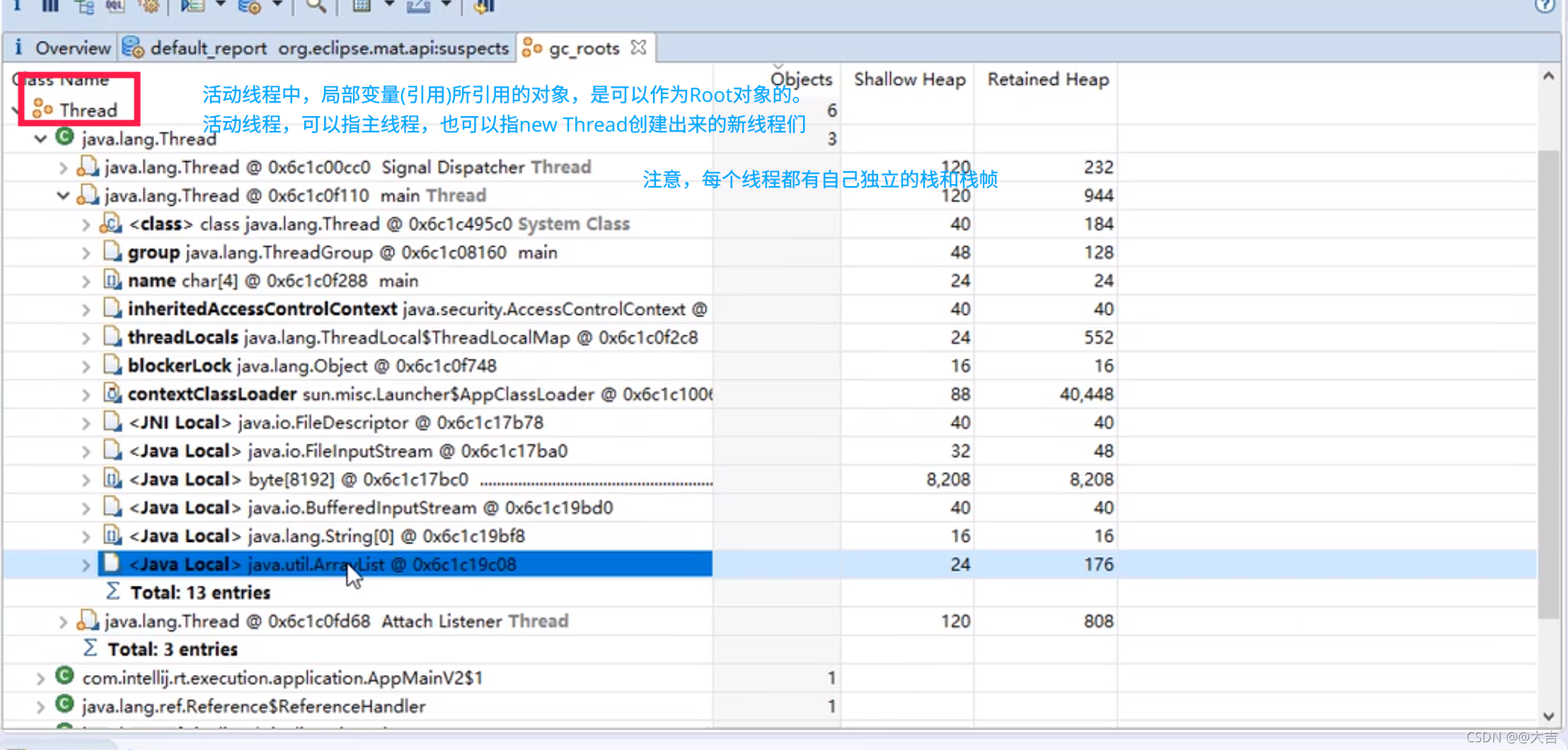Collapse the main Thread row
1568x750 pixels.
pos(63,195)
